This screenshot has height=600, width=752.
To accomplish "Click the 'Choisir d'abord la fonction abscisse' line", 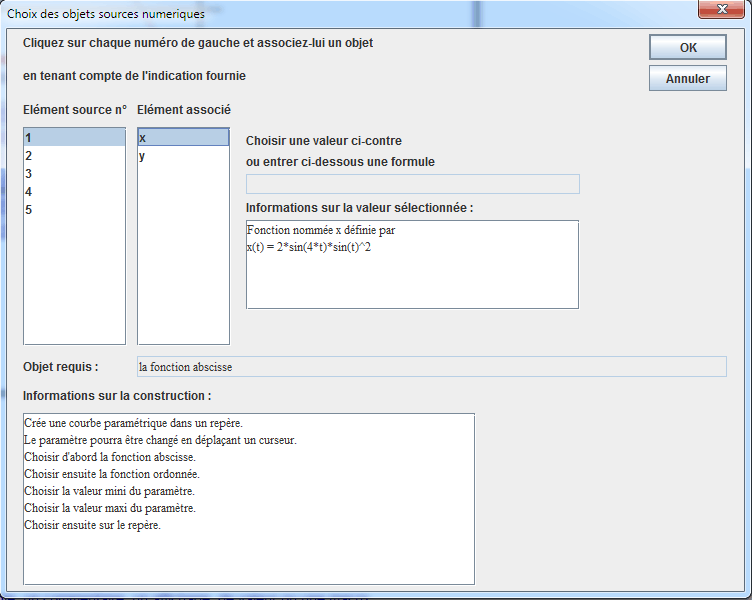I will click(x=110, y=457).
